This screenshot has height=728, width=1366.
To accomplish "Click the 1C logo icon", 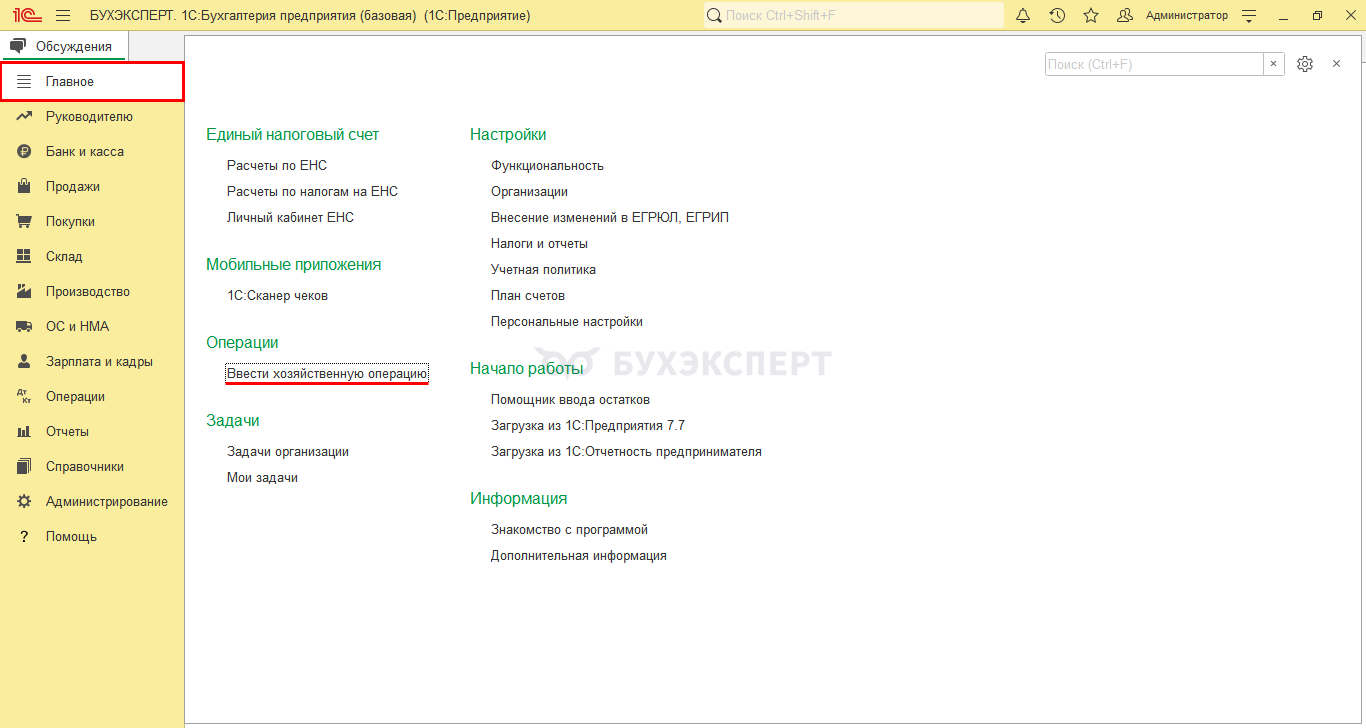I will tap(26, 16).
